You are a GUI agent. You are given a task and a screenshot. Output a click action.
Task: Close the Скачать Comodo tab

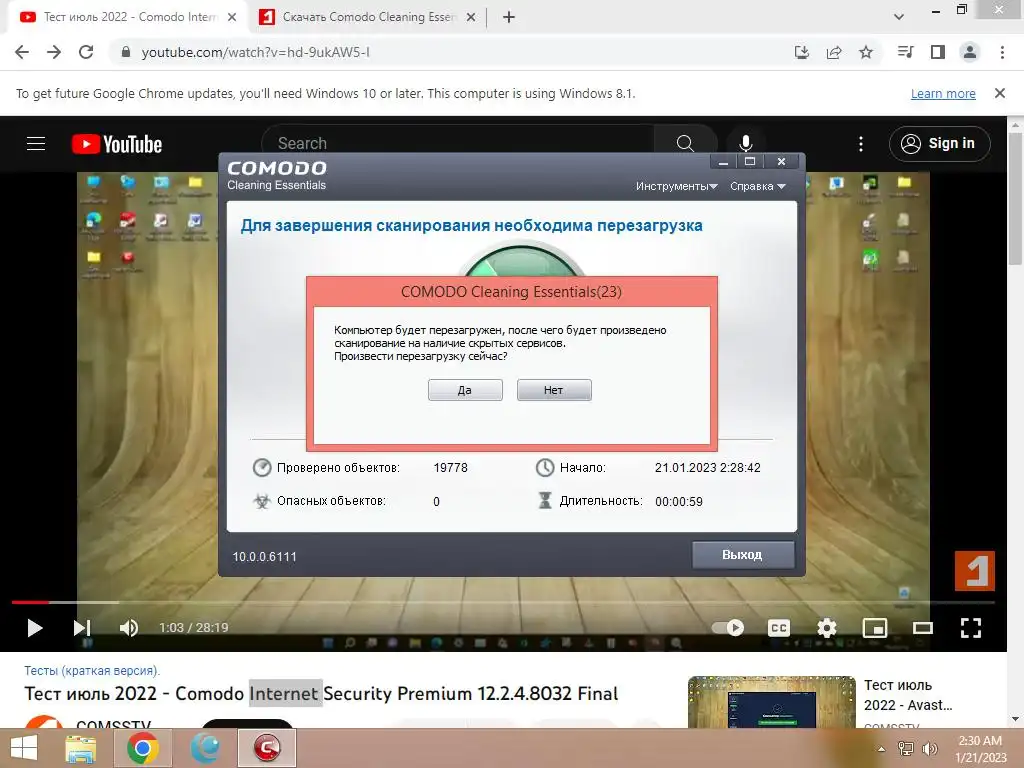(471, 18)
